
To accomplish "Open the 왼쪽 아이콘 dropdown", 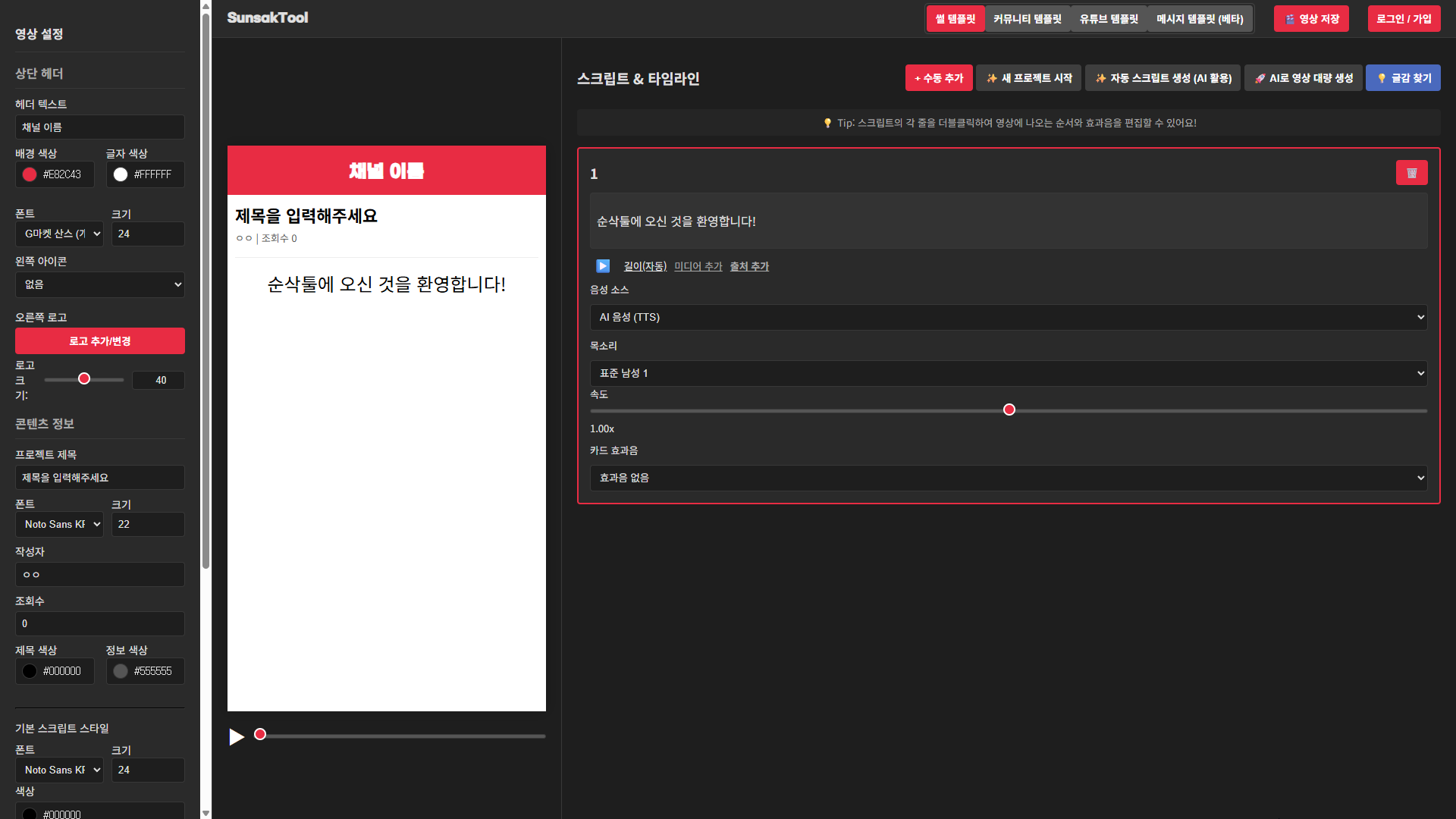I will point(100,284).
